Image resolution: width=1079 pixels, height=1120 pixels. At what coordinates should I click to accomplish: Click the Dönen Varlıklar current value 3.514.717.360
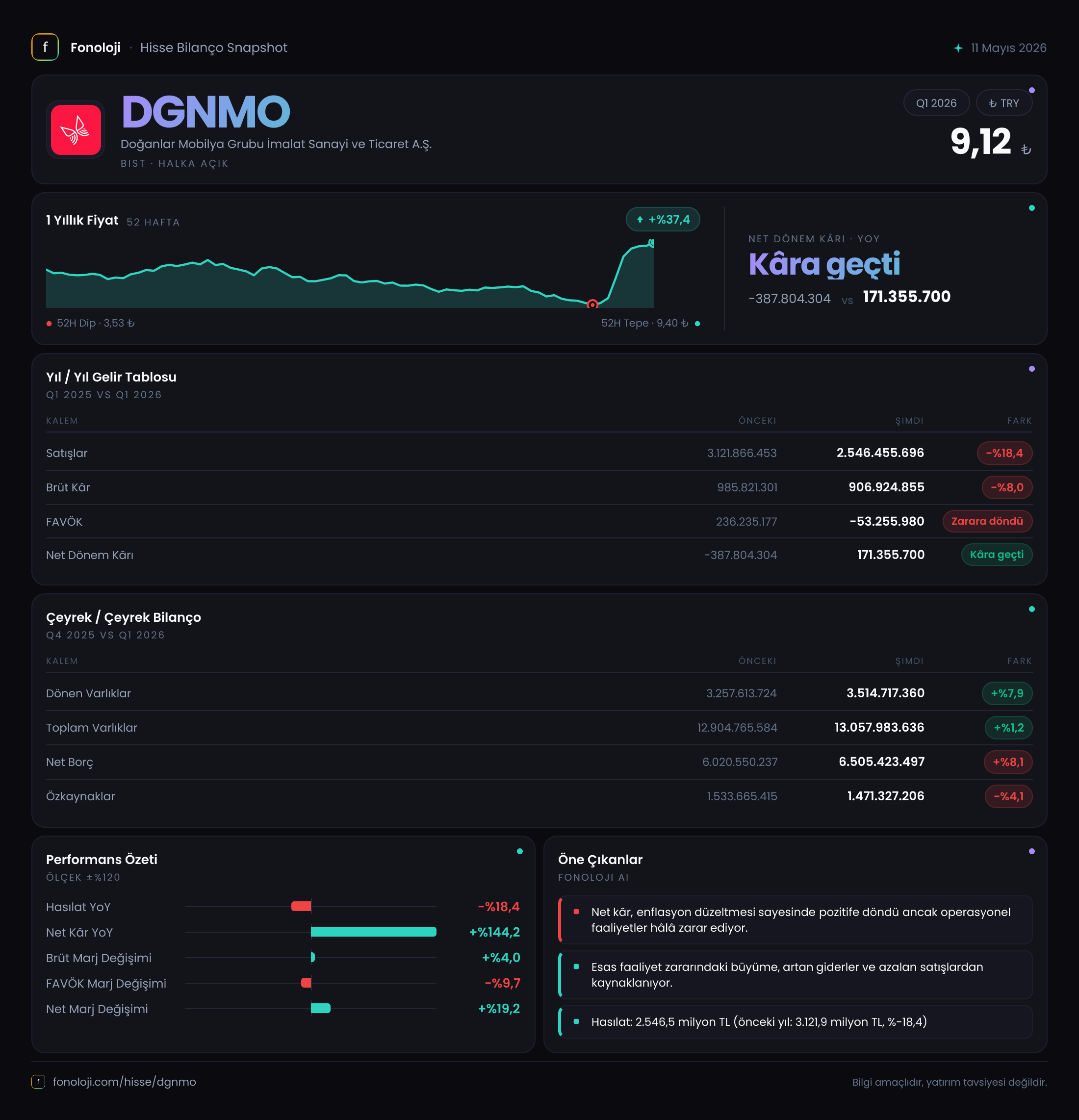coord(885,692)
